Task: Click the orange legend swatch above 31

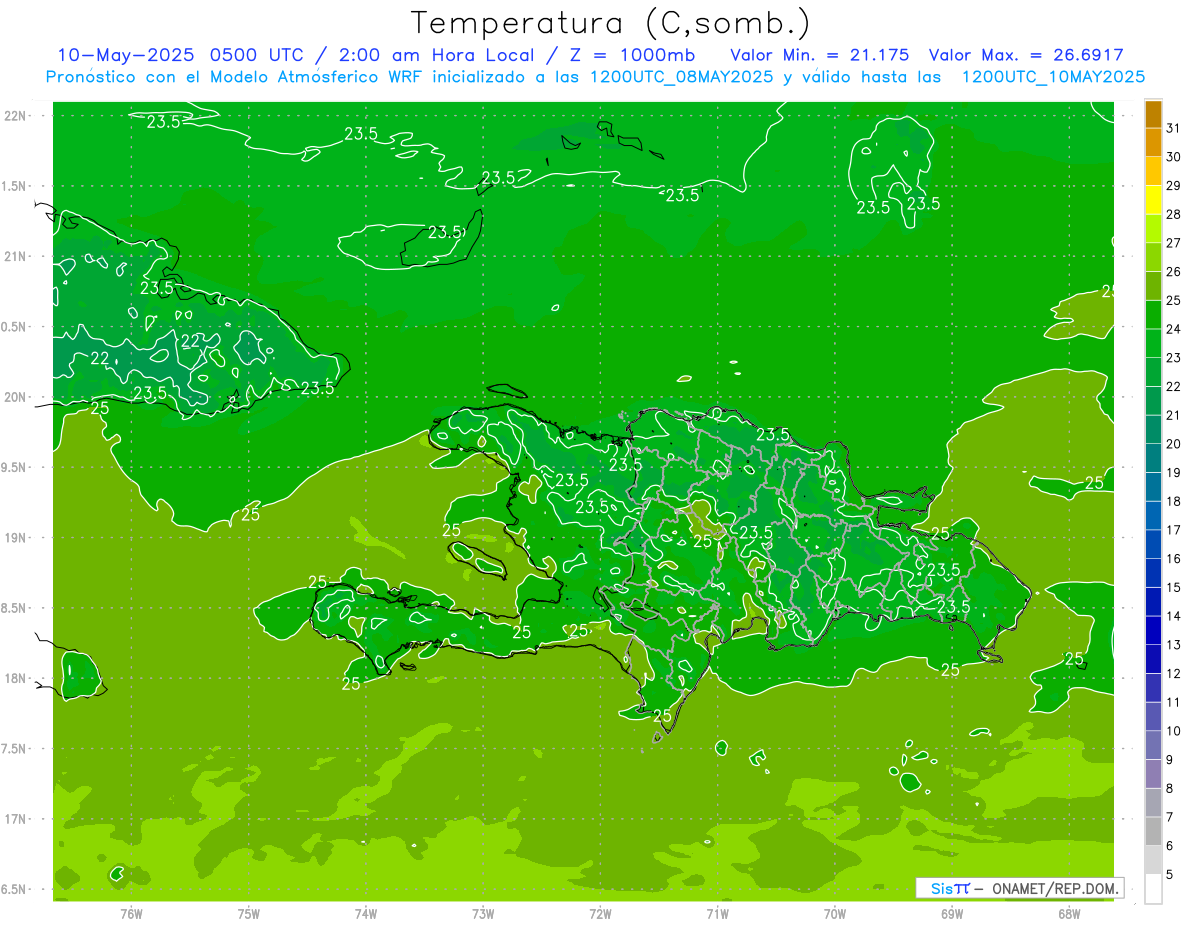Action: point(1153,114)
